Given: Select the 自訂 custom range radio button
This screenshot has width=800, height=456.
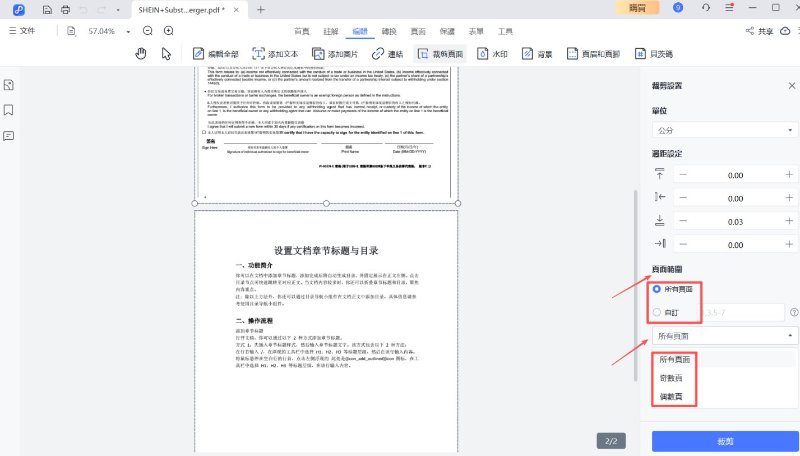Looking at the screenshot, I should coord(657,312).
